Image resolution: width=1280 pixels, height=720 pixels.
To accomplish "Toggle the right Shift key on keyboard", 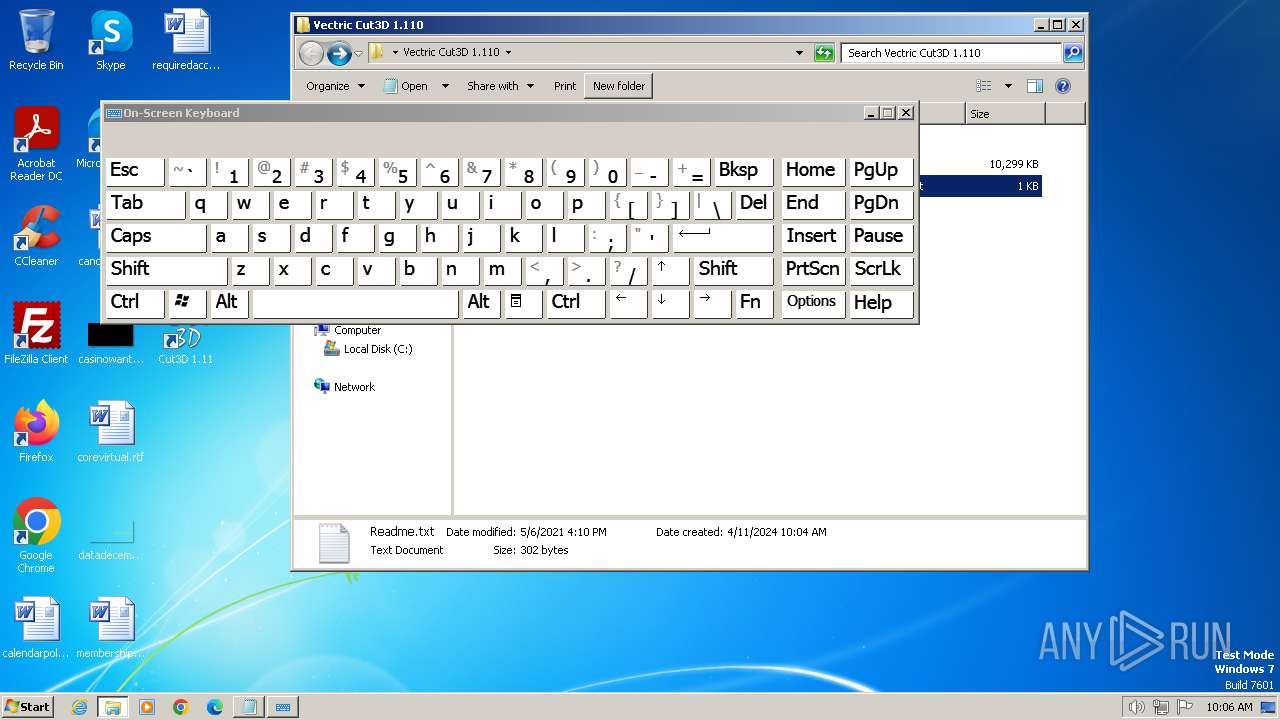I will pos(733,270).
